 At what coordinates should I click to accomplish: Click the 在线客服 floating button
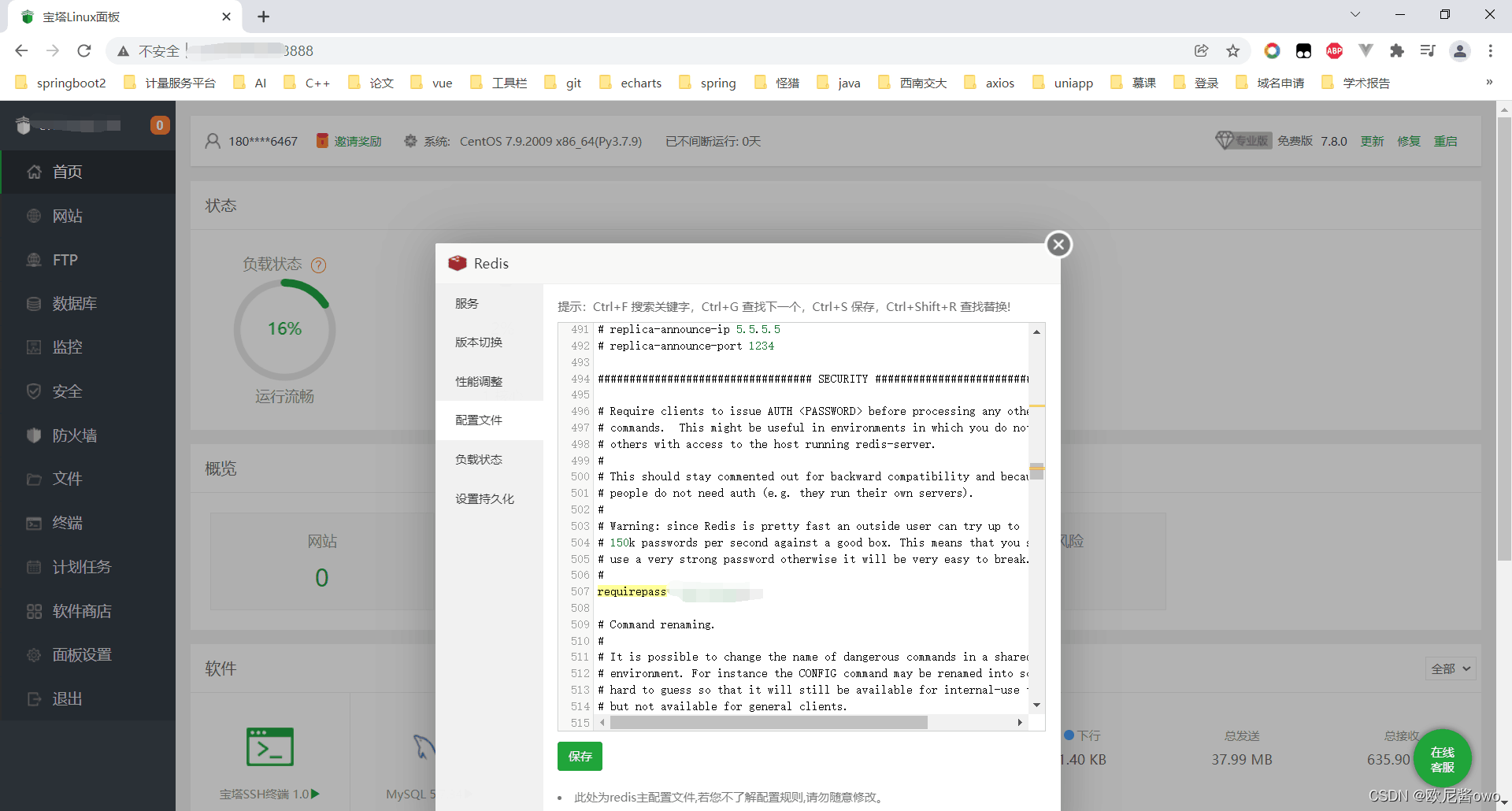[1442, 758]
